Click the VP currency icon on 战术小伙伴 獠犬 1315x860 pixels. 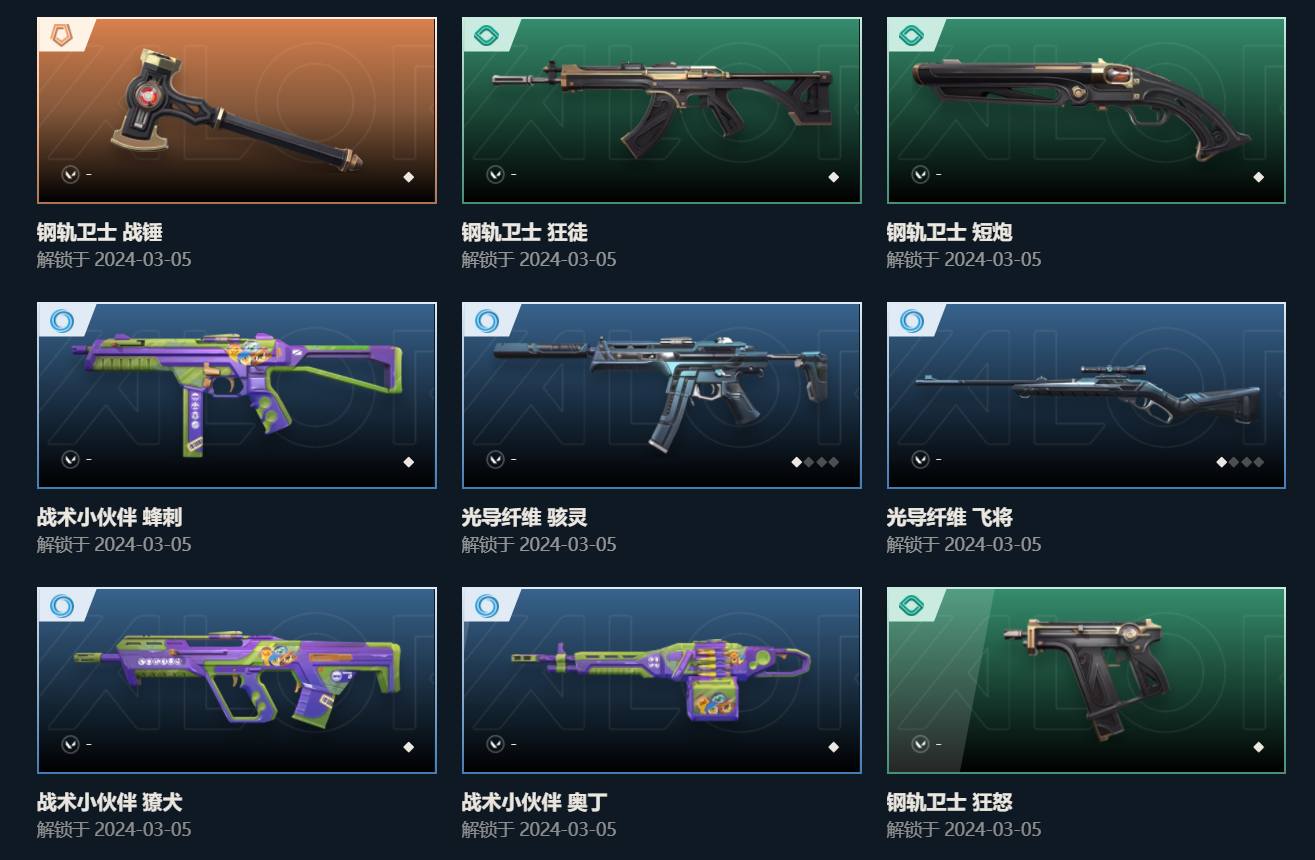click(x=70, y=744)
